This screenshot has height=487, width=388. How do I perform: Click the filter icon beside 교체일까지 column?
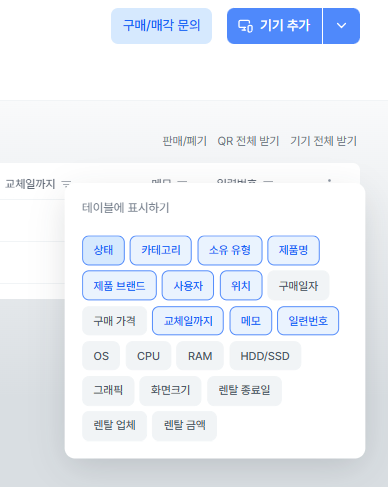(67, 183)
